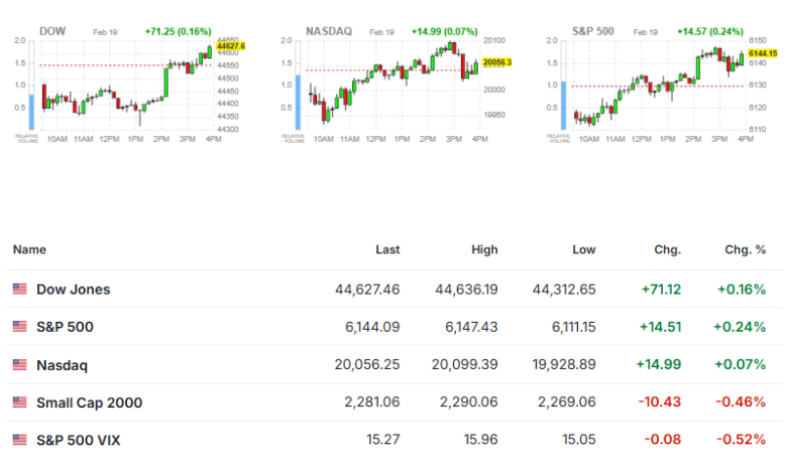Select Nasdaq last value 20,056.25

click(x=367, y=365)
